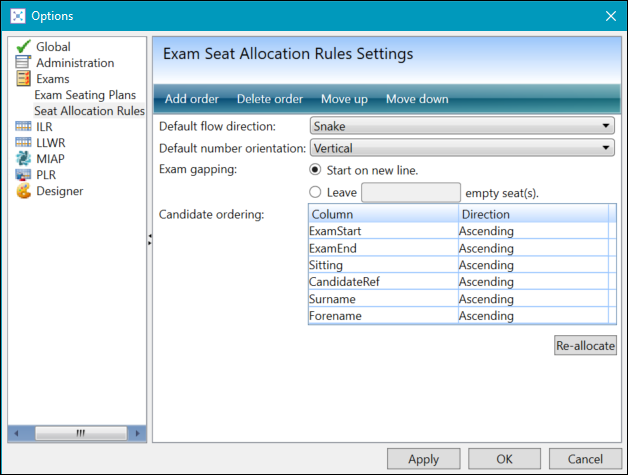Click Ascending direction for CandidateRef row
The height and width of the screenshot is (475, 628).
coord(533,282)
